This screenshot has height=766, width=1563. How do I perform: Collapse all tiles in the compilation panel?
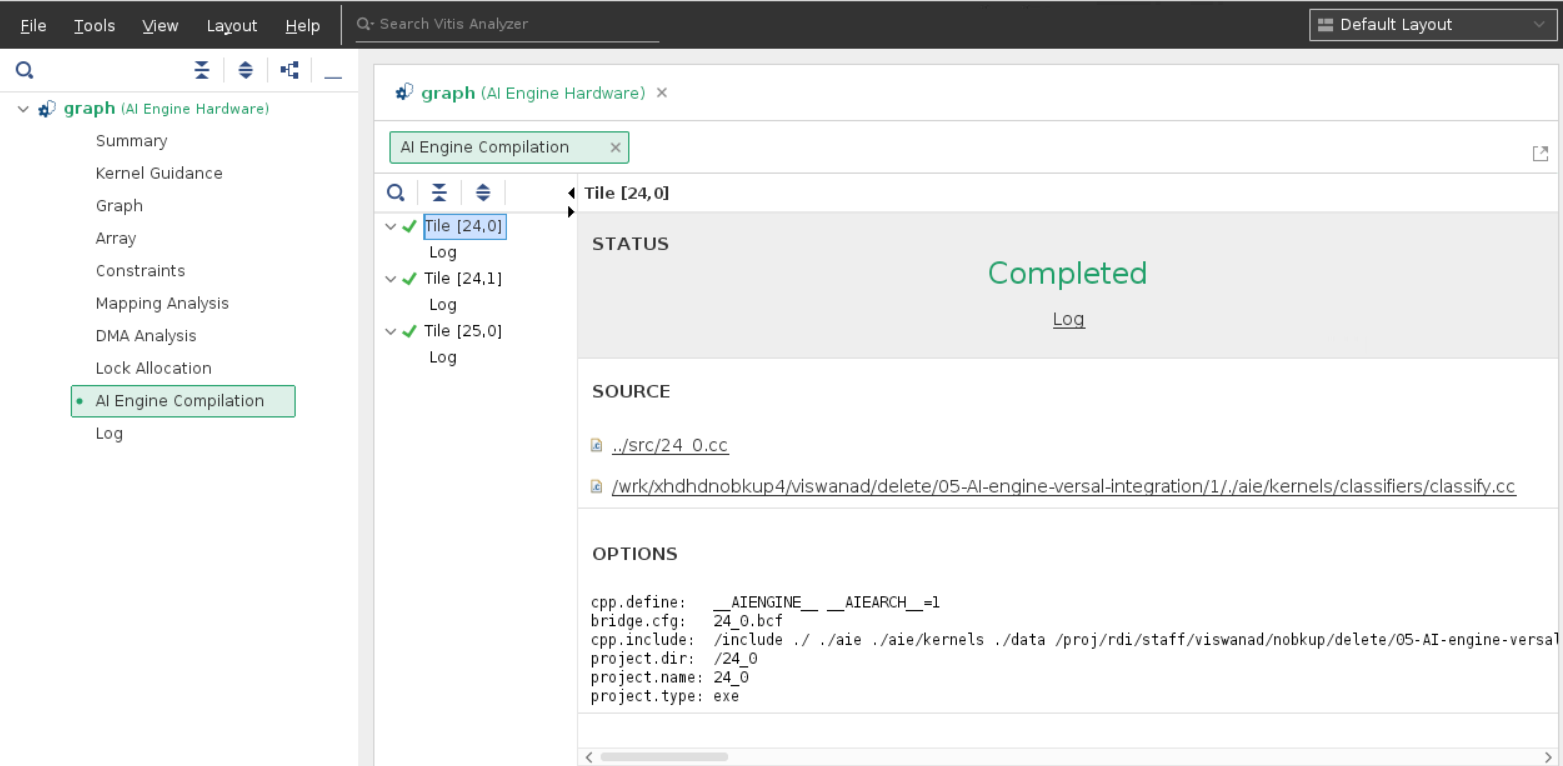pos(439,192)
